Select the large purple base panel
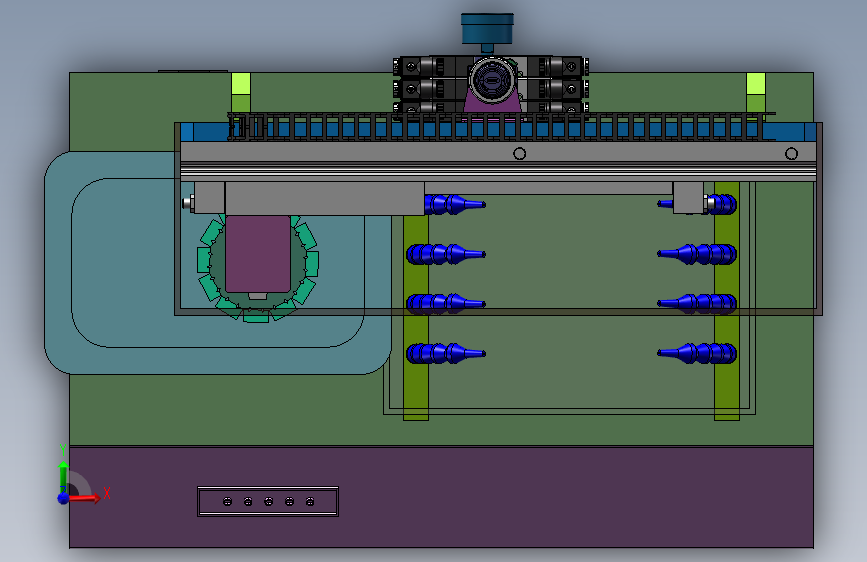 [x=441, y=497]
